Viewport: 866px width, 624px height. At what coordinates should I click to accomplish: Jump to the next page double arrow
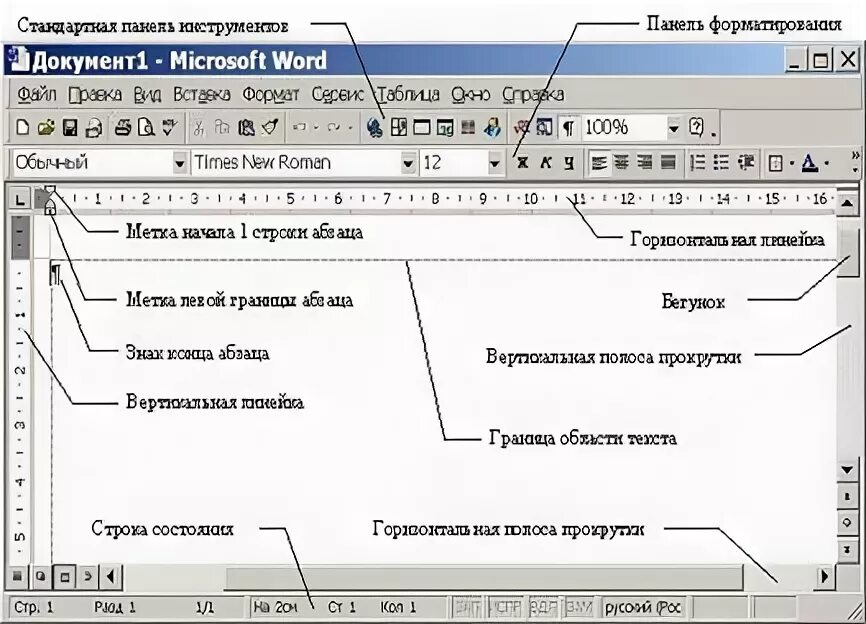(847, 548)
